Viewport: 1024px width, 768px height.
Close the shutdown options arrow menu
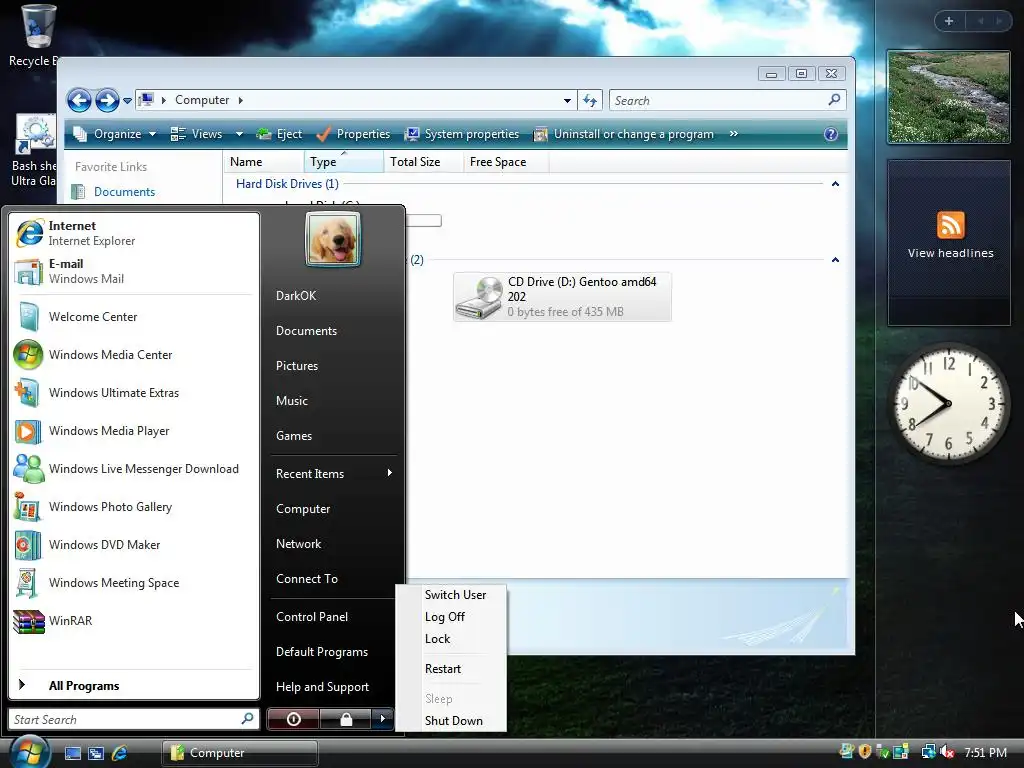point(383,719)
